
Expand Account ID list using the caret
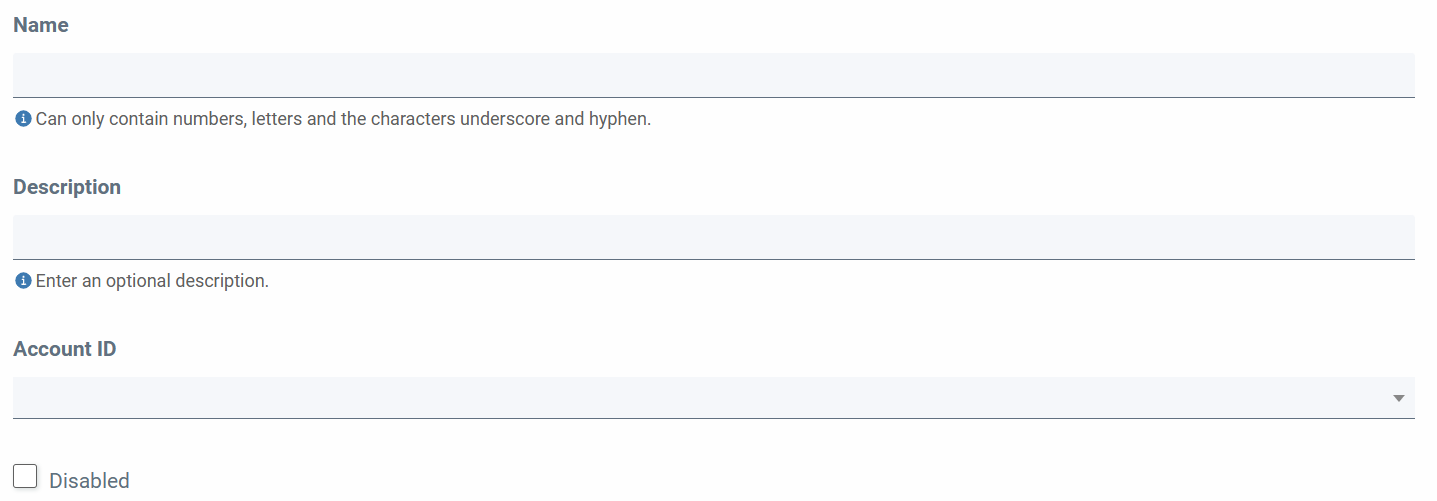click(1399, 398)
